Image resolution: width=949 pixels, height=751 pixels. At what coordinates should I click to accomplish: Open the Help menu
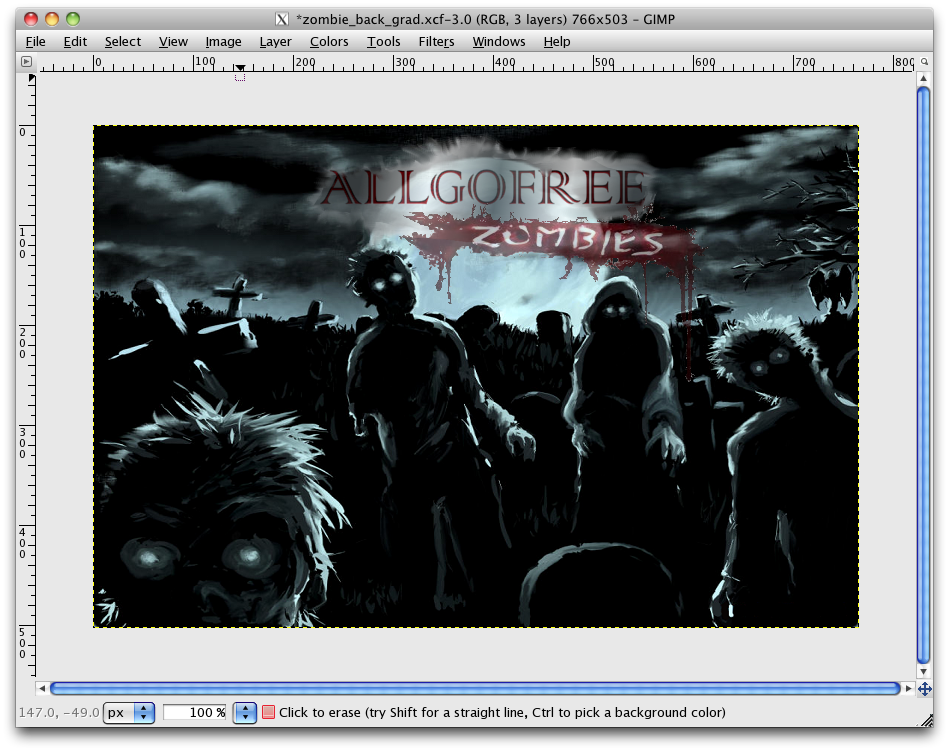pos(557,42)
